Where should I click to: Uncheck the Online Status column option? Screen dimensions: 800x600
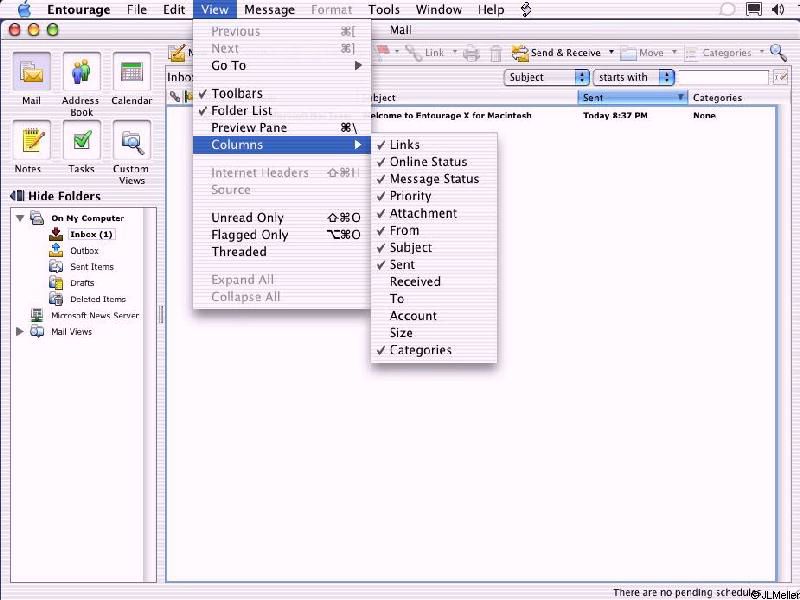coord(434,162)
